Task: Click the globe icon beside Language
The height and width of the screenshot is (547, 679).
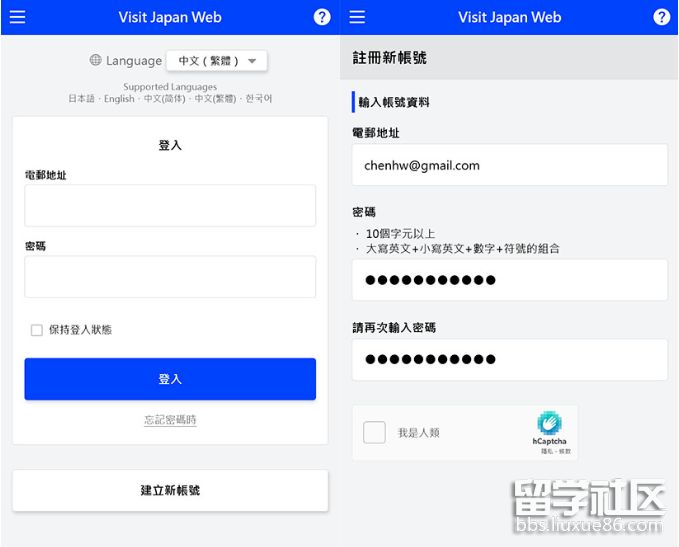Action: 96,61
